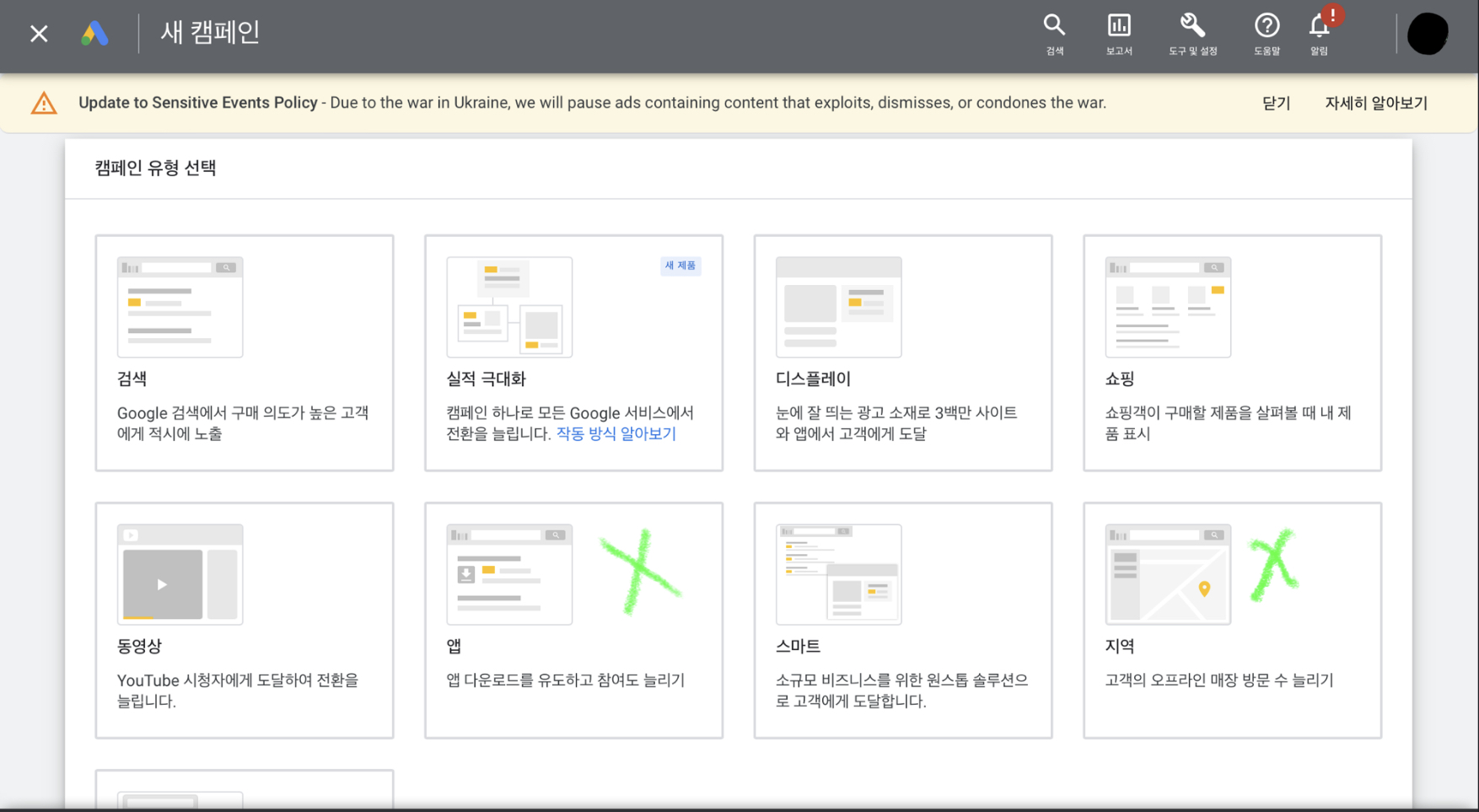Click 자세히 알아보기 in the banner
The image size is (1479, 812).
1376,103
